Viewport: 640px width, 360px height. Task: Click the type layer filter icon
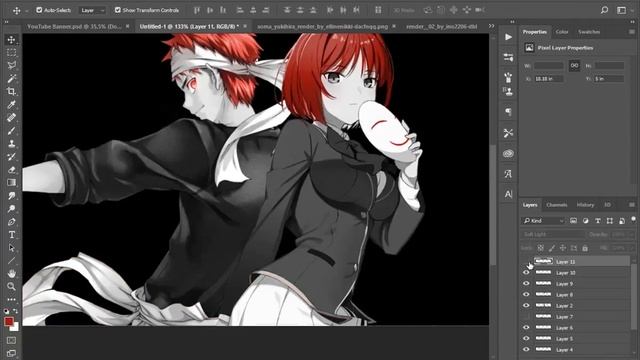coord(598,221)
